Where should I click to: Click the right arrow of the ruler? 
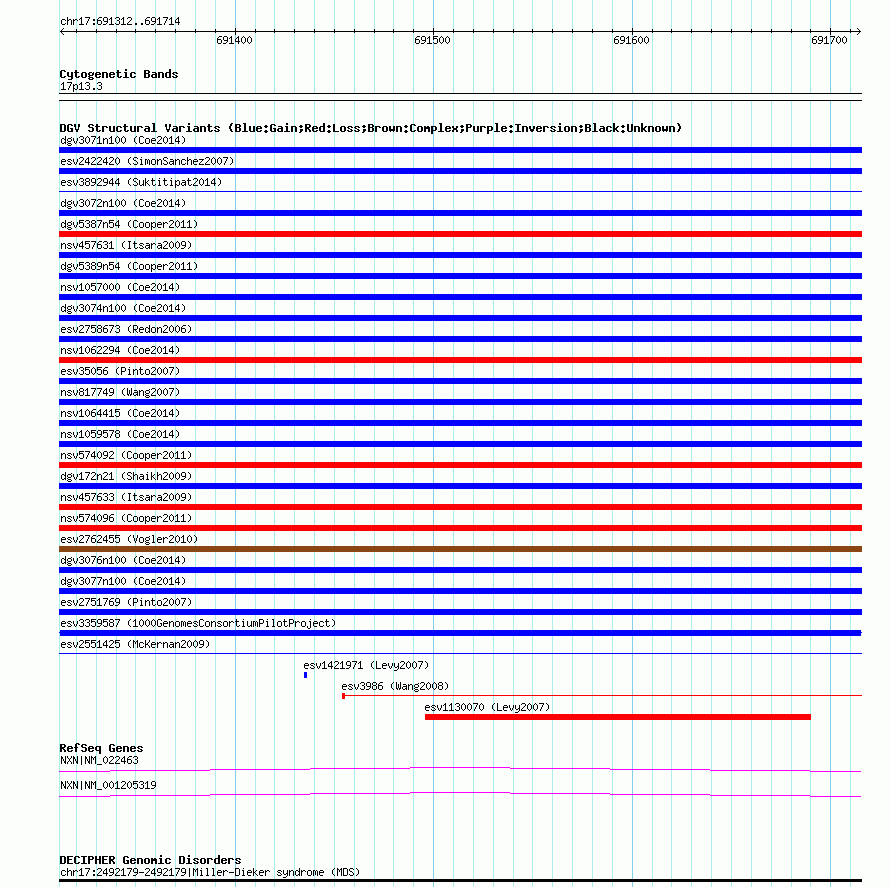click(859, 32)
